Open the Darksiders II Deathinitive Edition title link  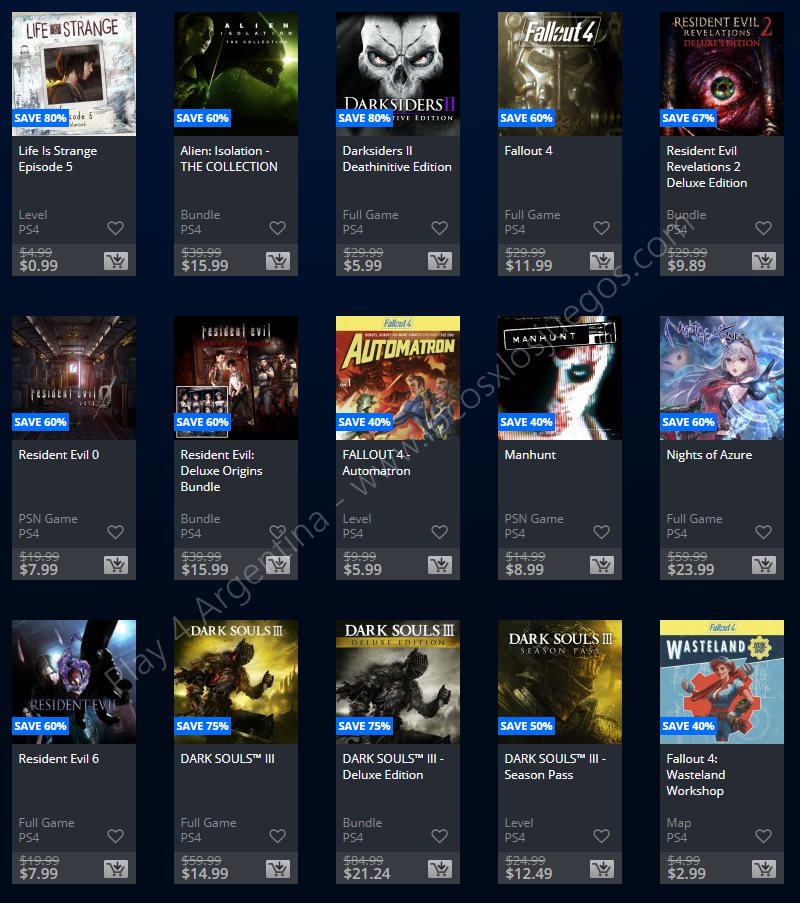click(x=397, y=159)
